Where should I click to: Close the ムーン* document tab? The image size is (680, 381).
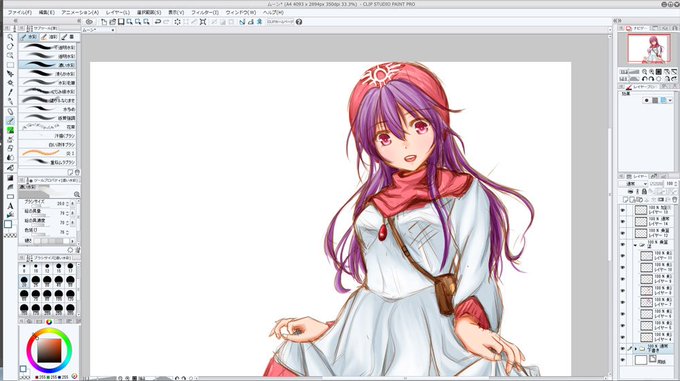point(113,30)
